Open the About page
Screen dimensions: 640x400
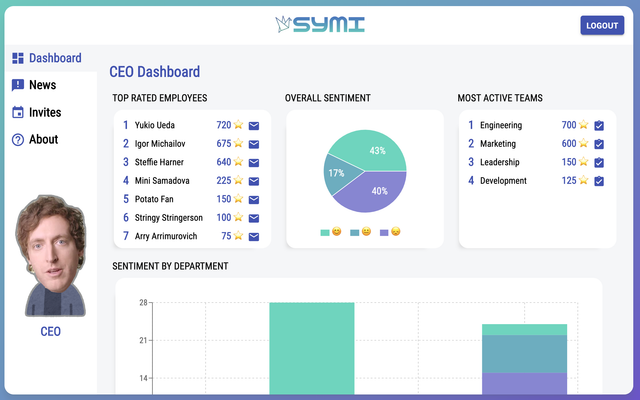tap(43, 139)
